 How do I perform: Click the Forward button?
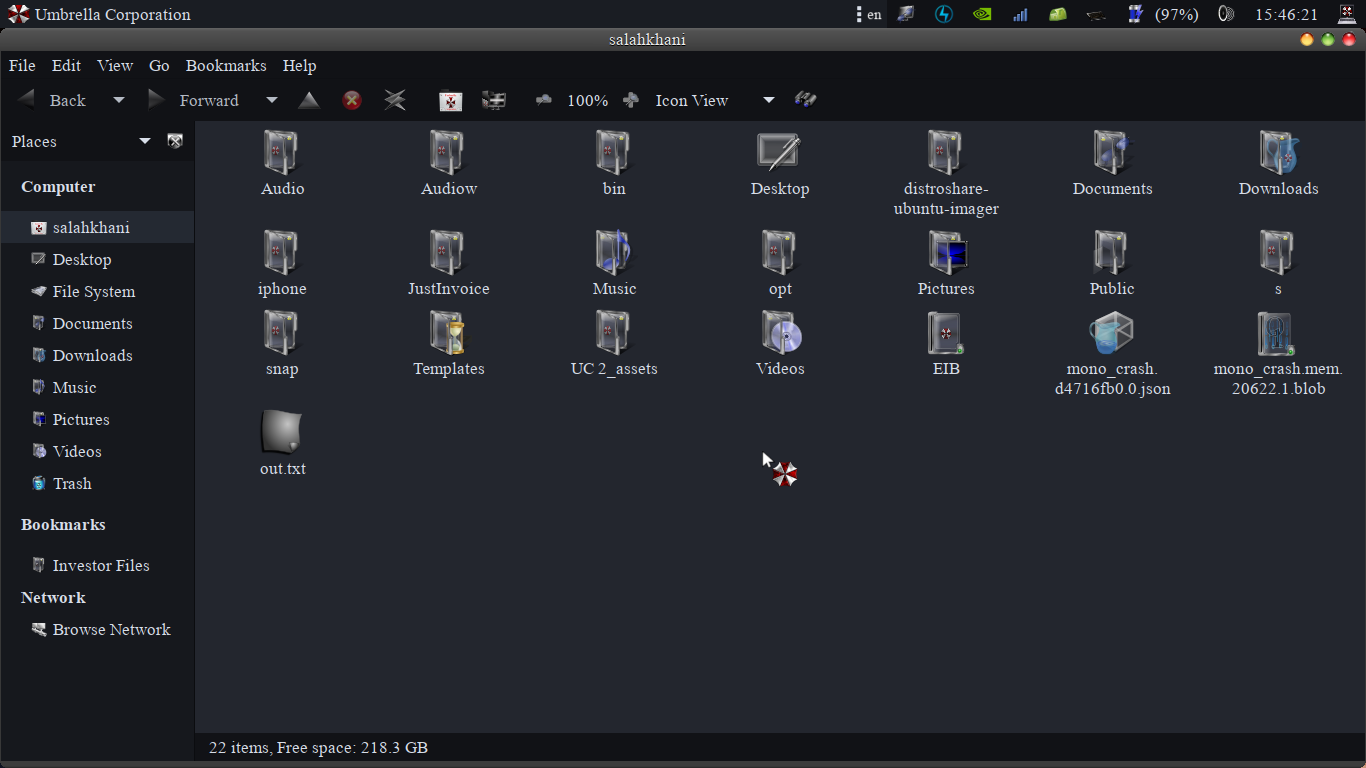194,100
